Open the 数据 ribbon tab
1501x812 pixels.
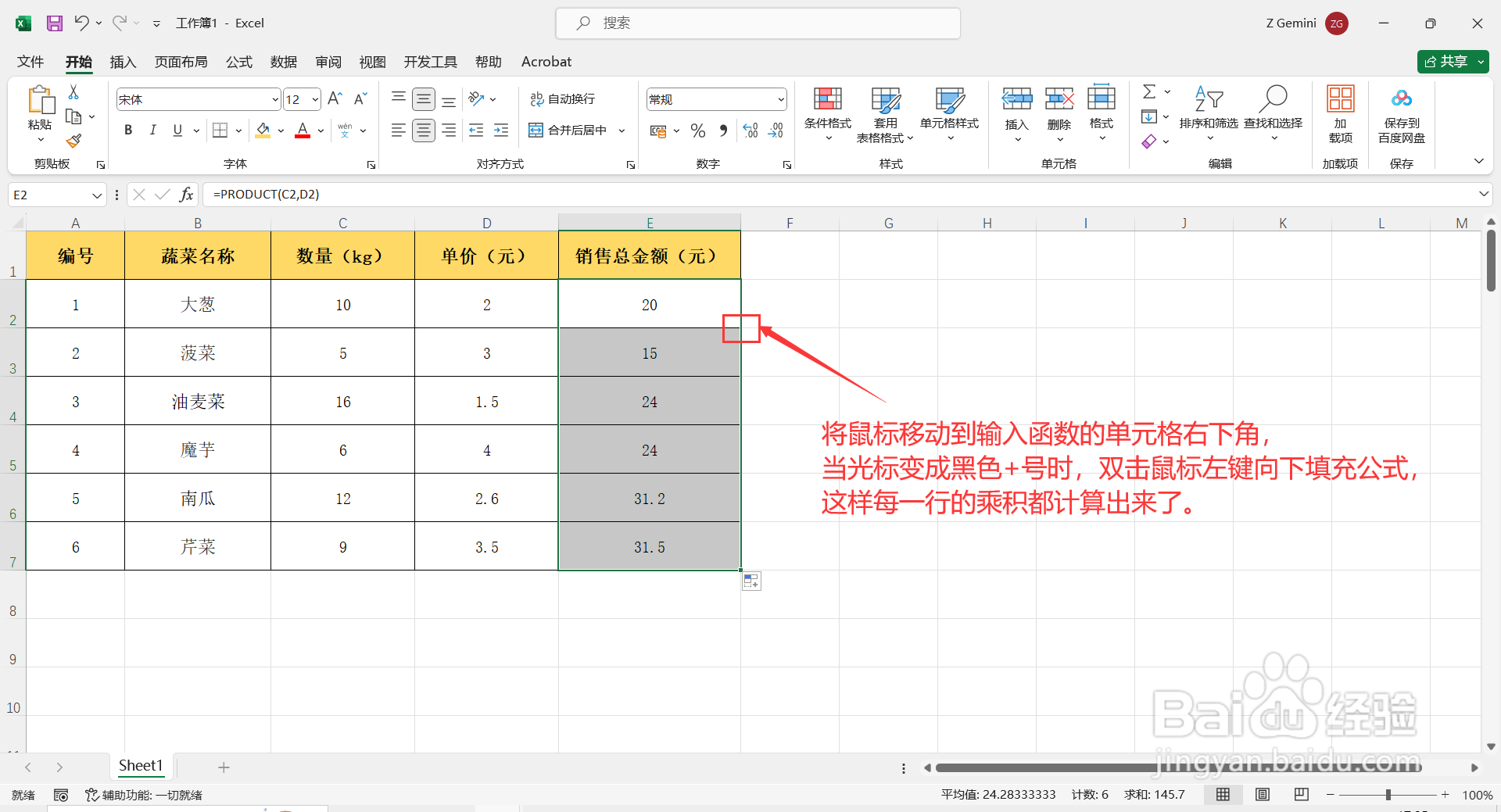tap(283, 62)
